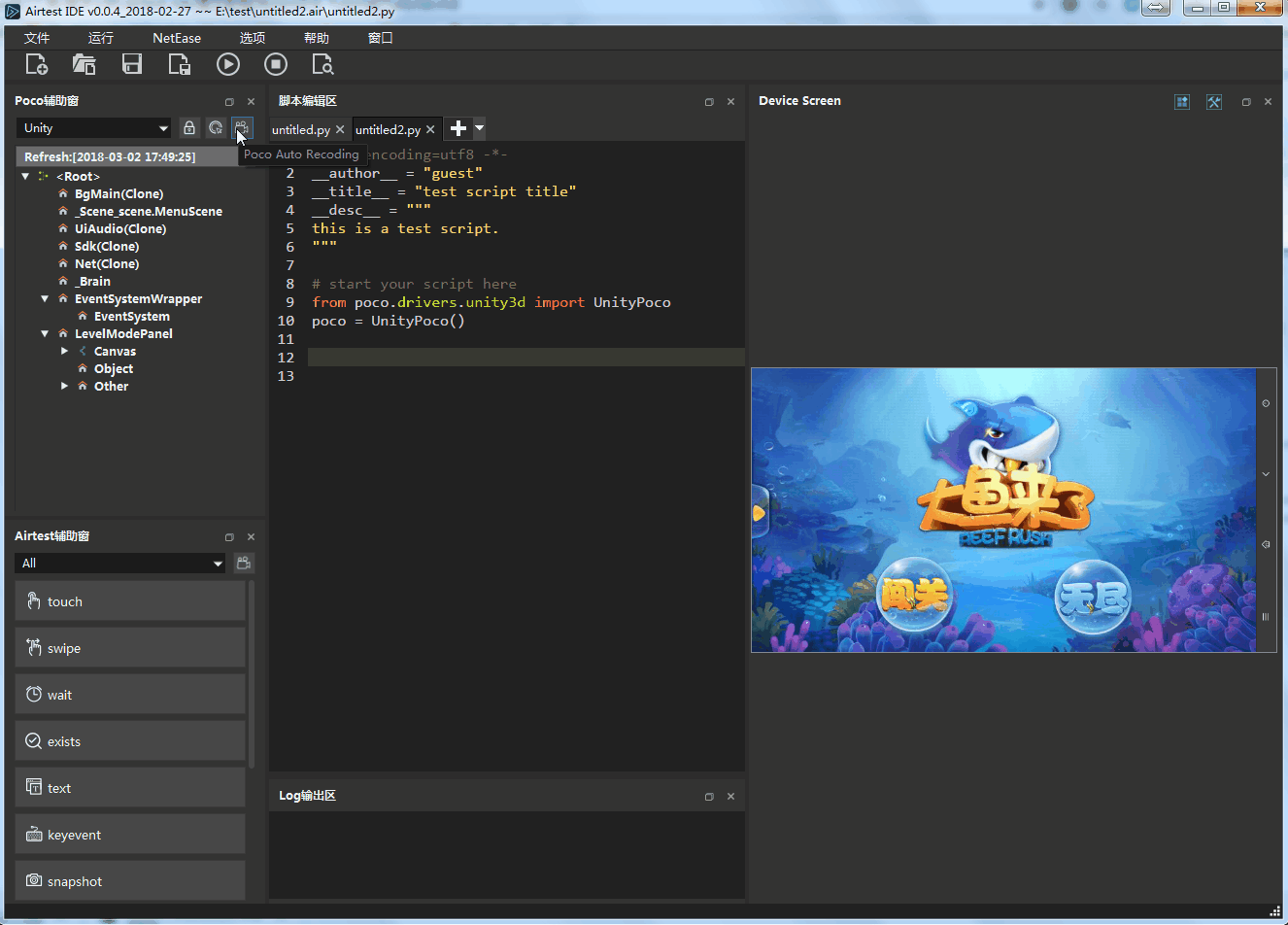Close the untitled2.py tab
The height and width of the screenshot is (925, 1288).
(430, 129)
